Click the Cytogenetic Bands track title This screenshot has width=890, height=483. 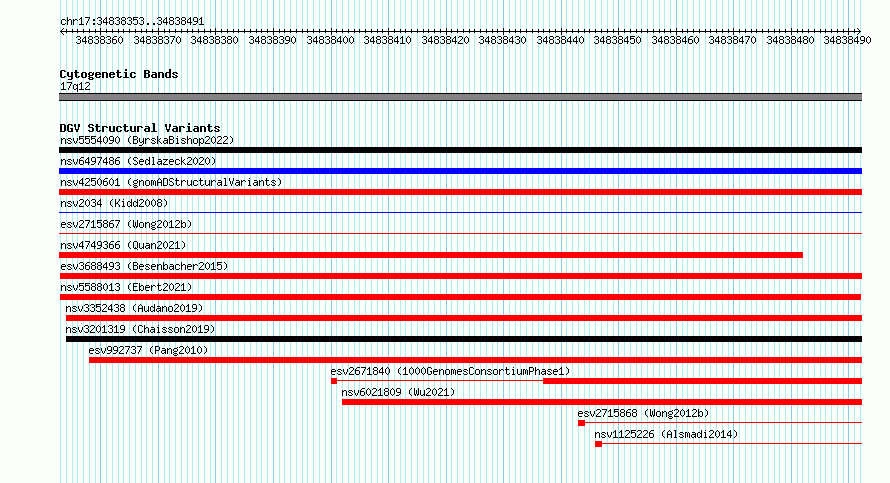(x=119, y=74)
